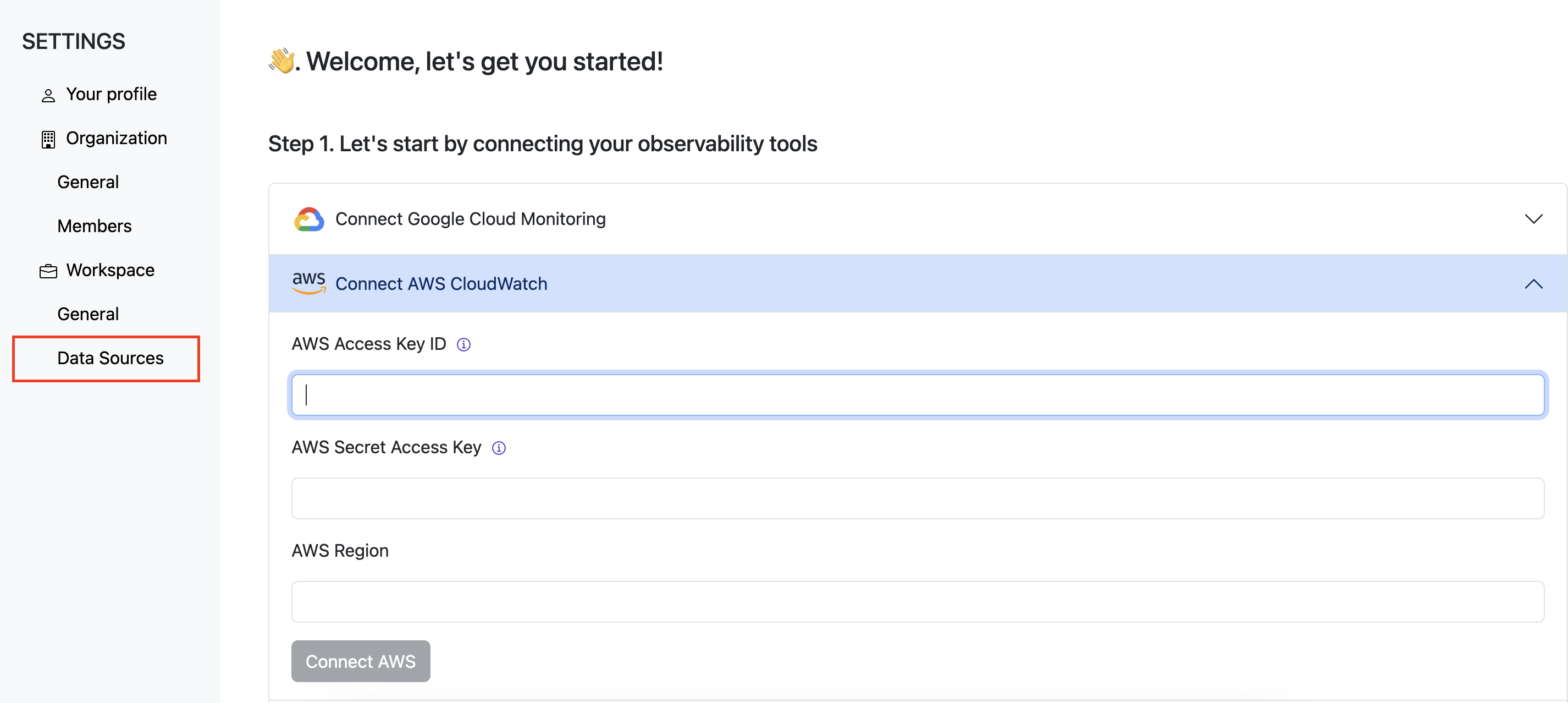Click info icon beside AWS Secret Access Key

[x=499, y=448]
